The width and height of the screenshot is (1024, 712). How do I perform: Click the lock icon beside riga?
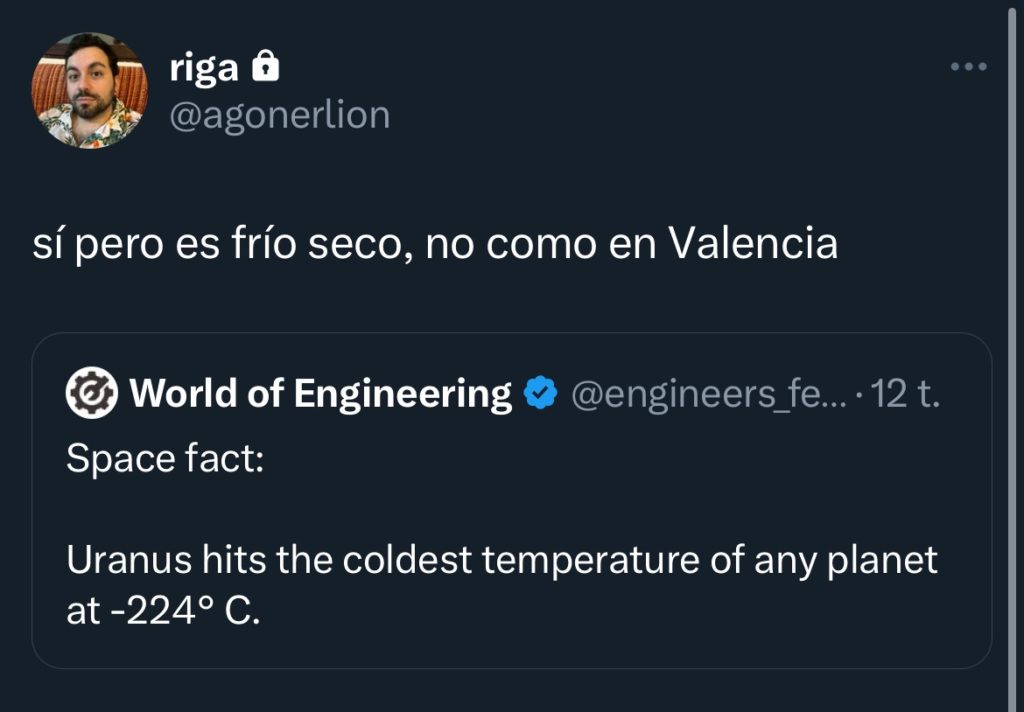click(x=265, y=67)
